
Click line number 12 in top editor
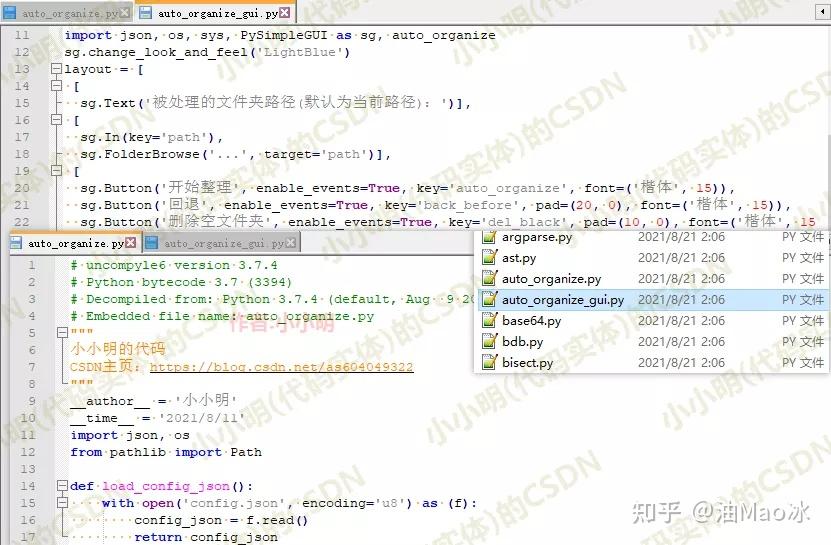click(22, 52)
